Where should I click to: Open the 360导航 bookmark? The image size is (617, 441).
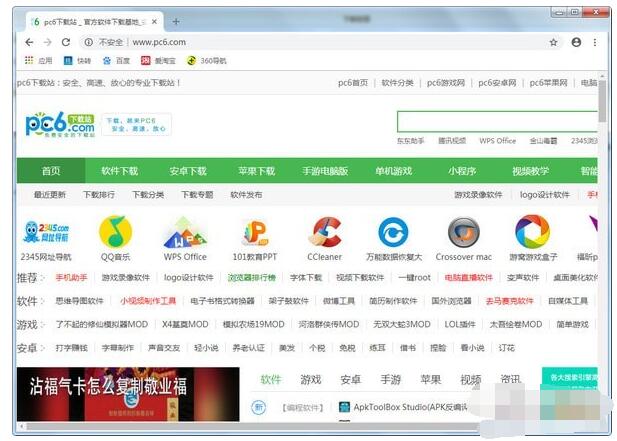click(x=207, y=61)
